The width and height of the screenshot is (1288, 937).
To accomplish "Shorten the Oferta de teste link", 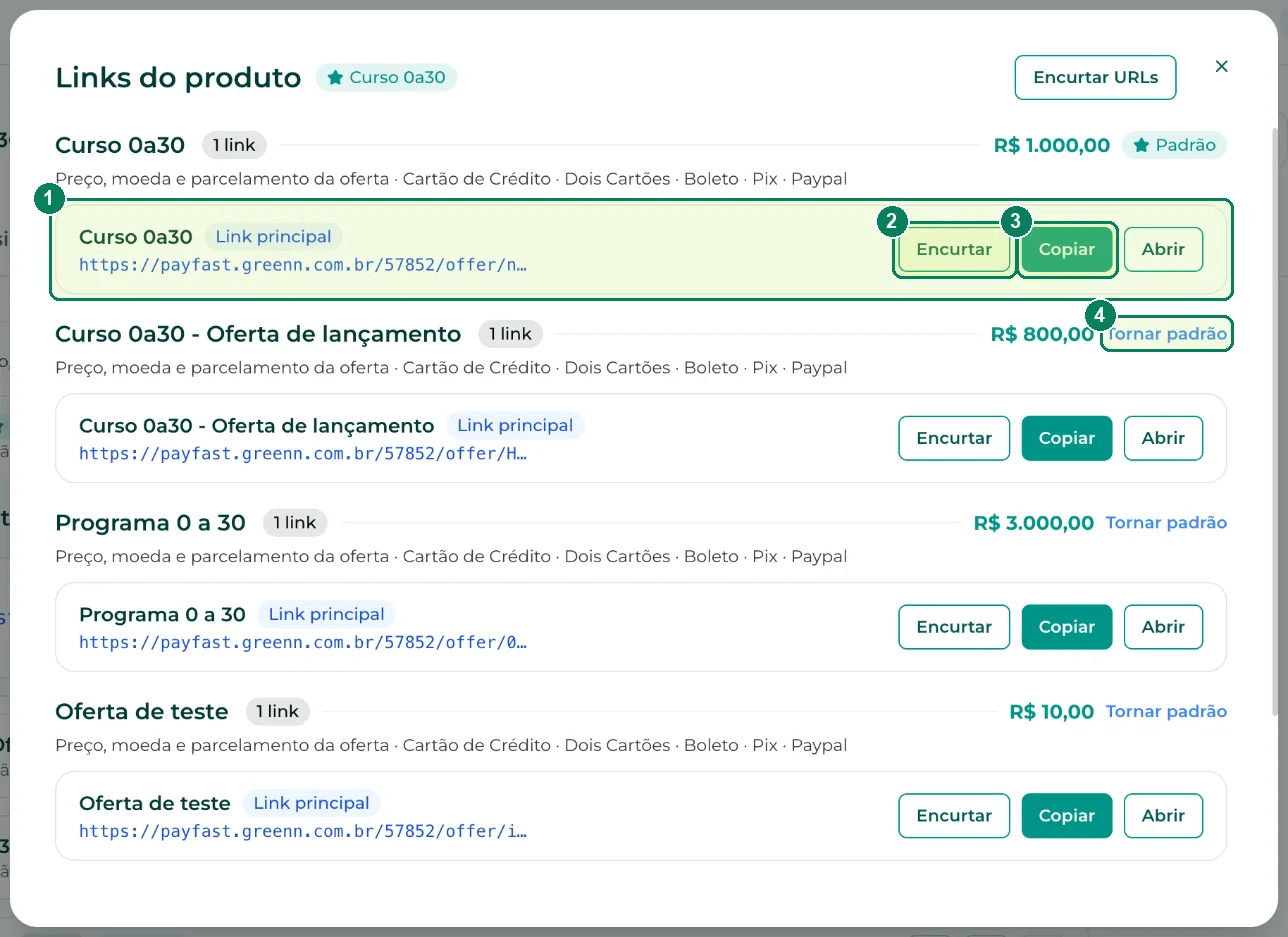I will [x=954, y=815].
